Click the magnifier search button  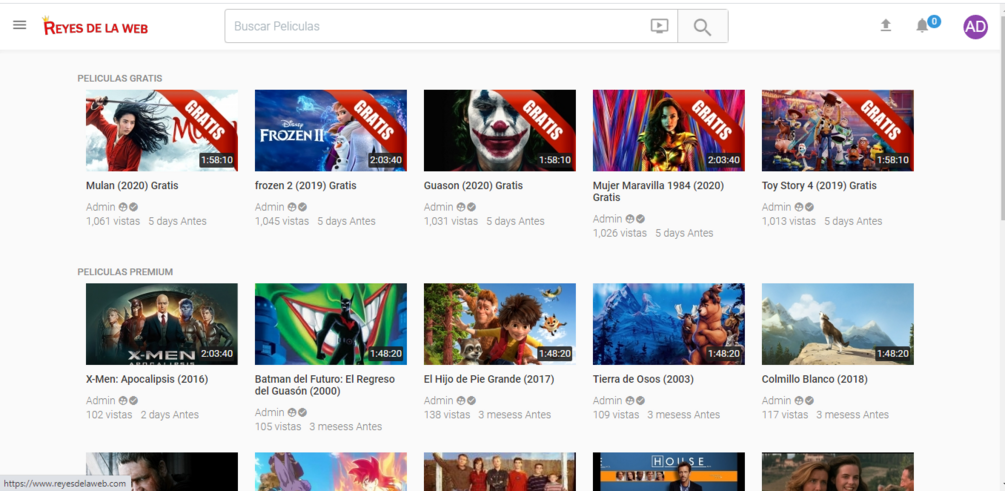click(702, 26)
